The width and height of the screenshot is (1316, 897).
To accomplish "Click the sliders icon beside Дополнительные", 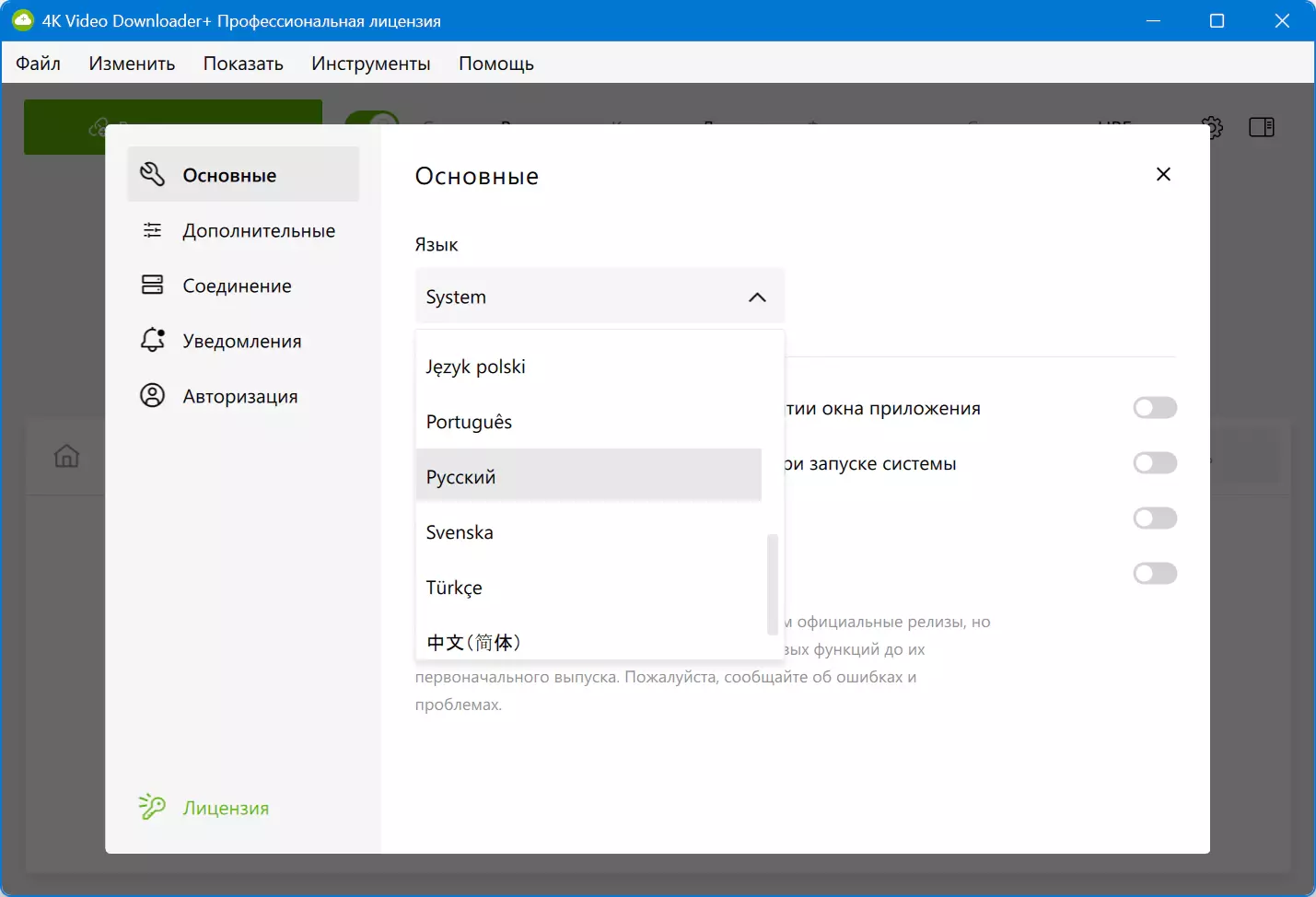I will click(152, 230).
